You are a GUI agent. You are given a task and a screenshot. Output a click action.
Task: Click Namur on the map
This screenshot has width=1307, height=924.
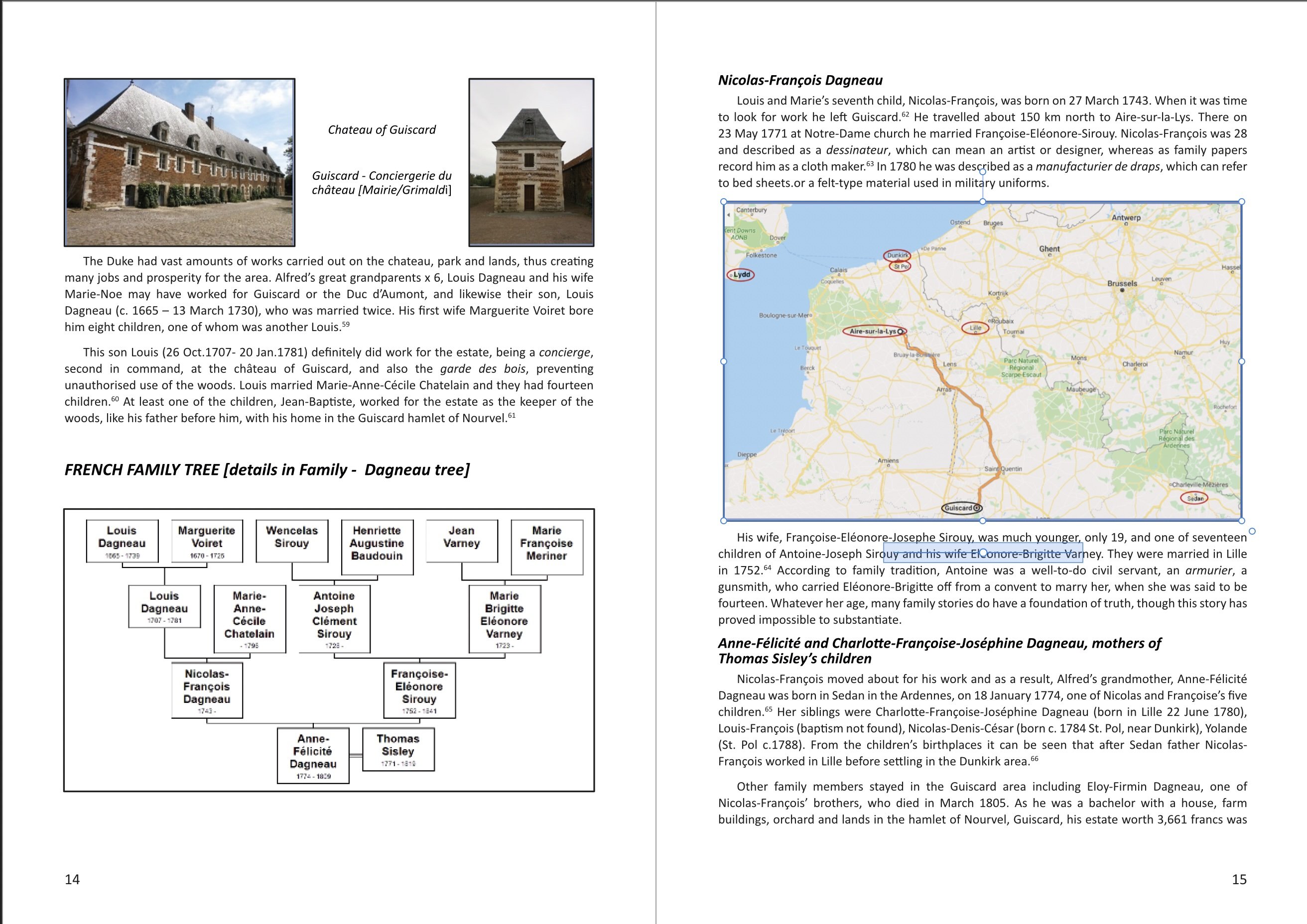1183,353
